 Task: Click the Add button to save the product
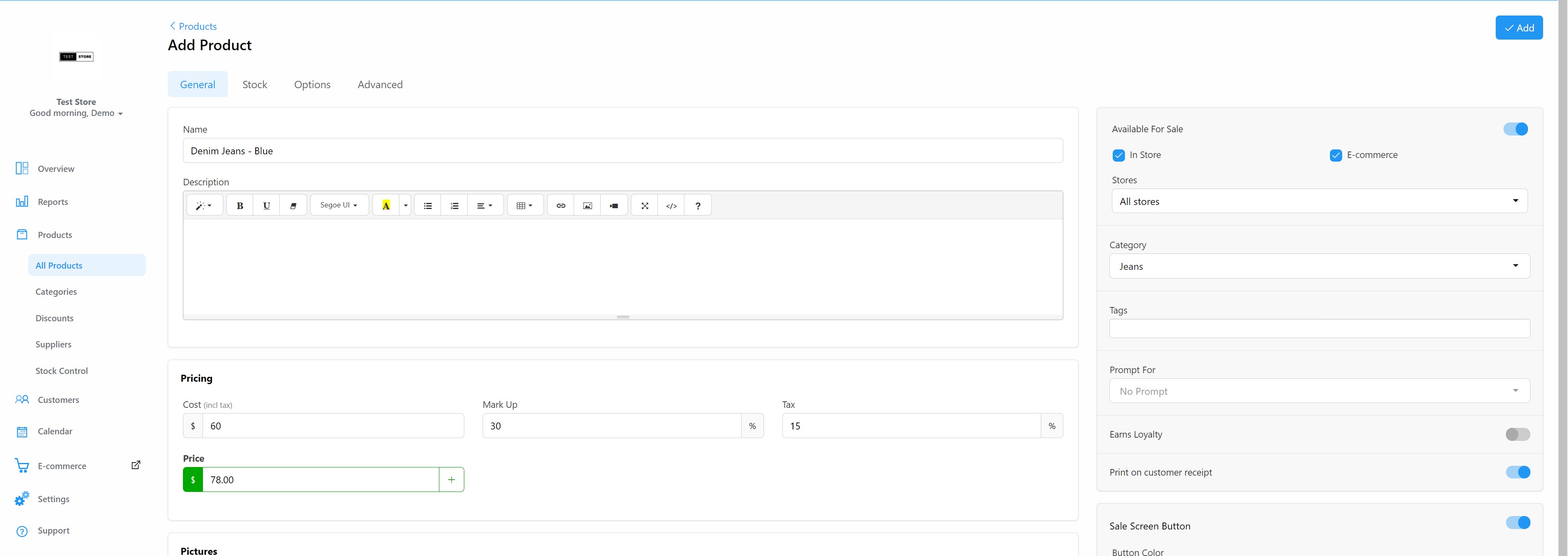pos(1519,27)
